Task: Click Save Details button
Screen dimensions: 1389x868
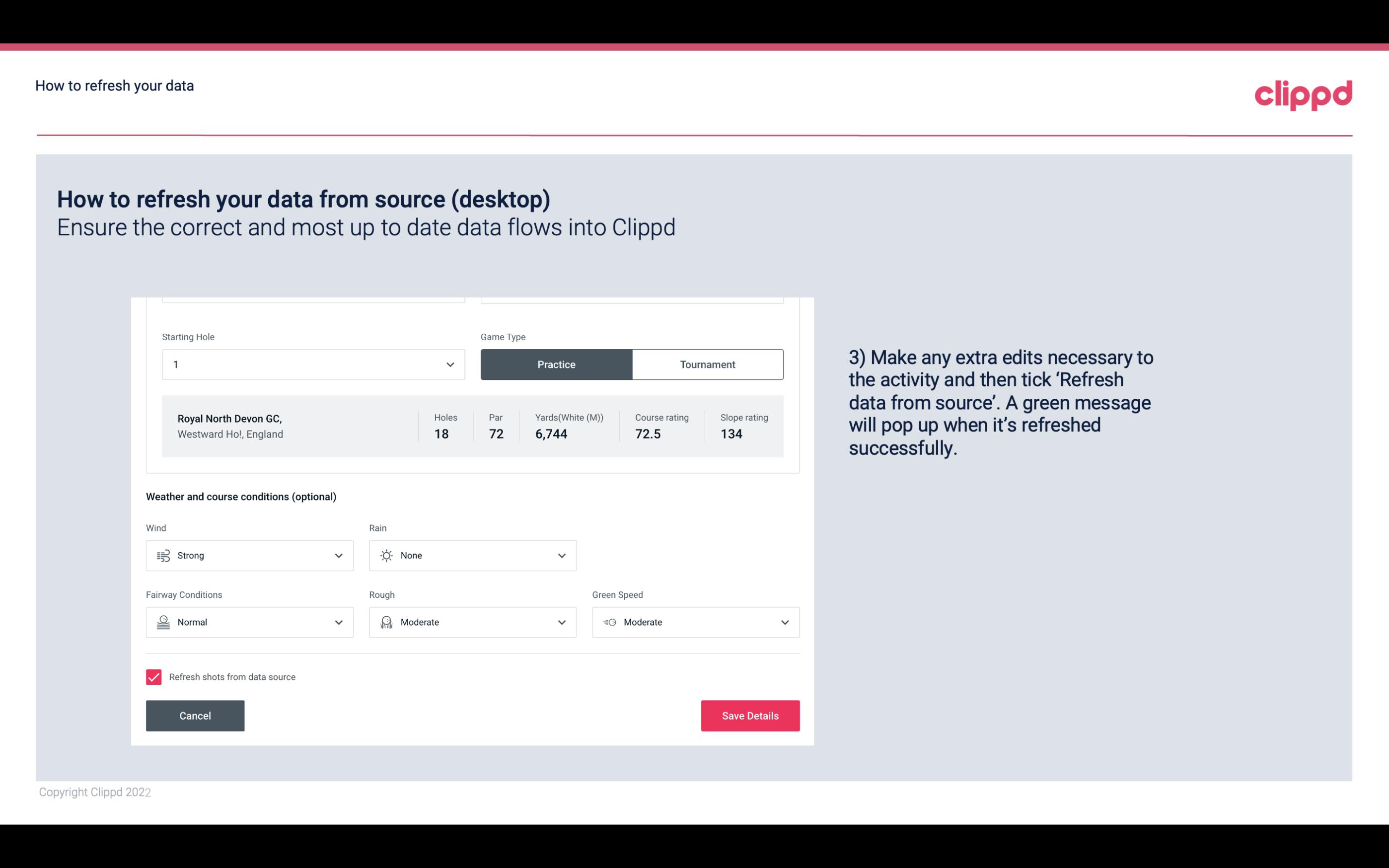Action: (x=750, y=715)
